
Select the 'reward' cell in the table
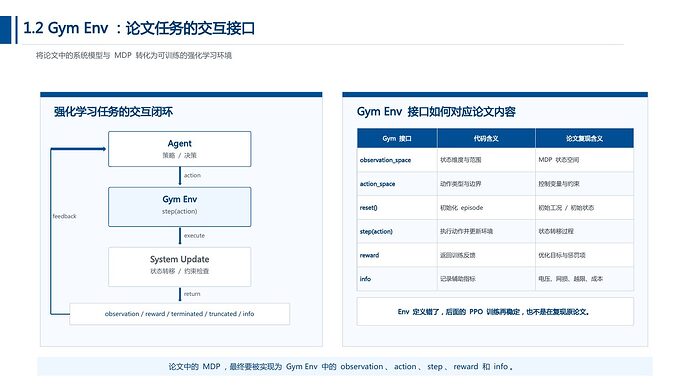(x=397, y=255)
